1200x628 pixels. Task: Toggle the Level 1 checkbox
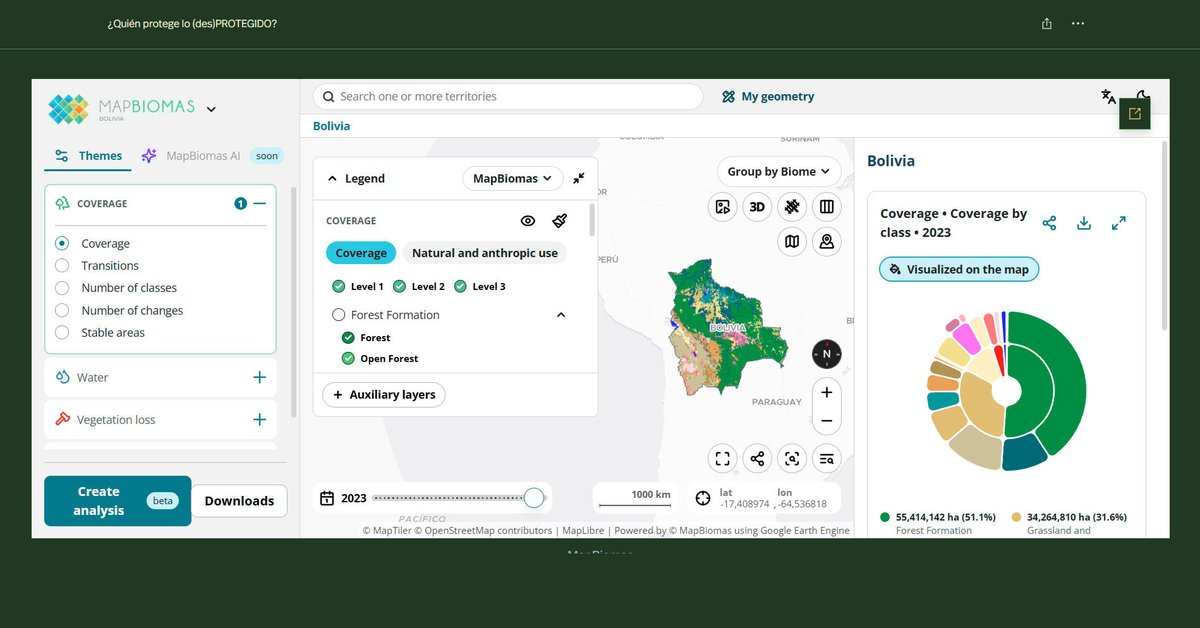click(x=338, y=286)
